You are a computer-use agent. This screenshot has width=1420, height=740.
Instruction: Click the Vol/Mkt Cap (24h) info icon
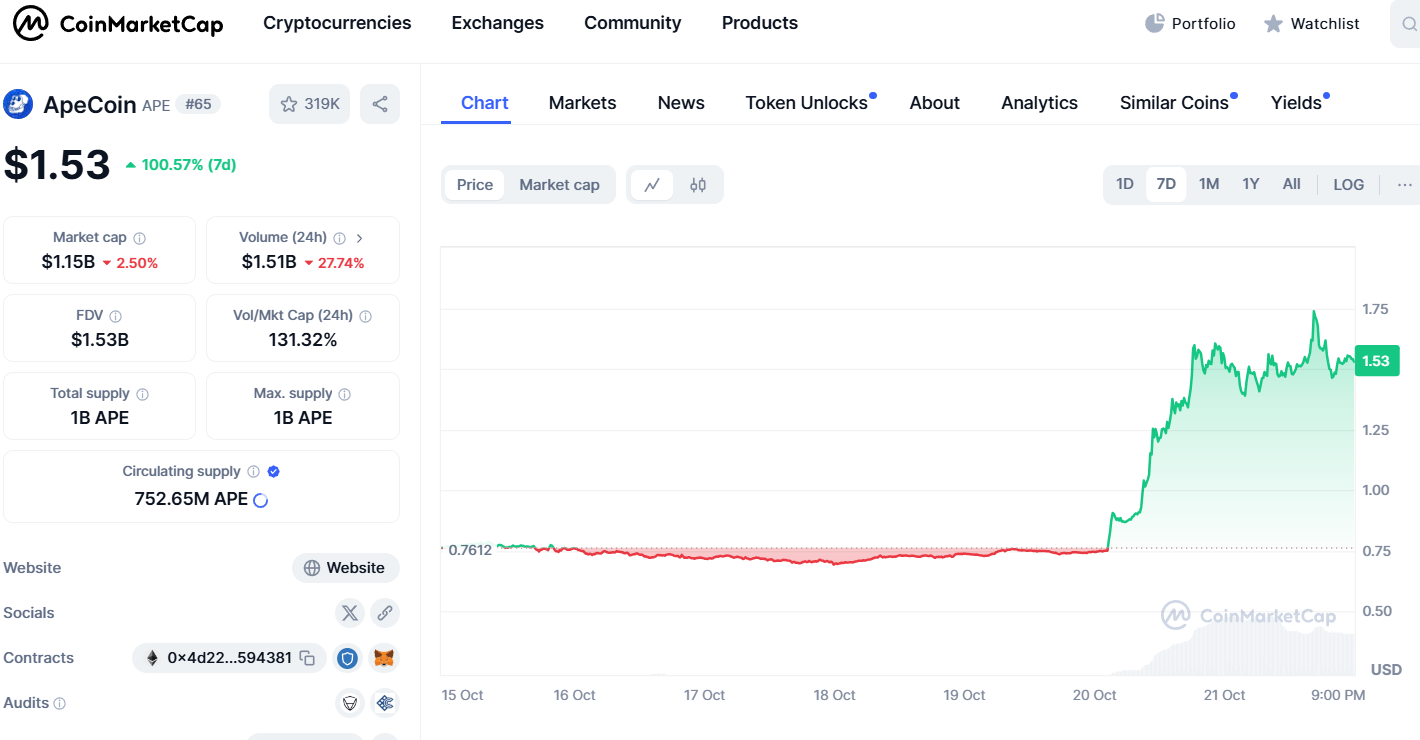pyautogui.click(x=365, y=316)
